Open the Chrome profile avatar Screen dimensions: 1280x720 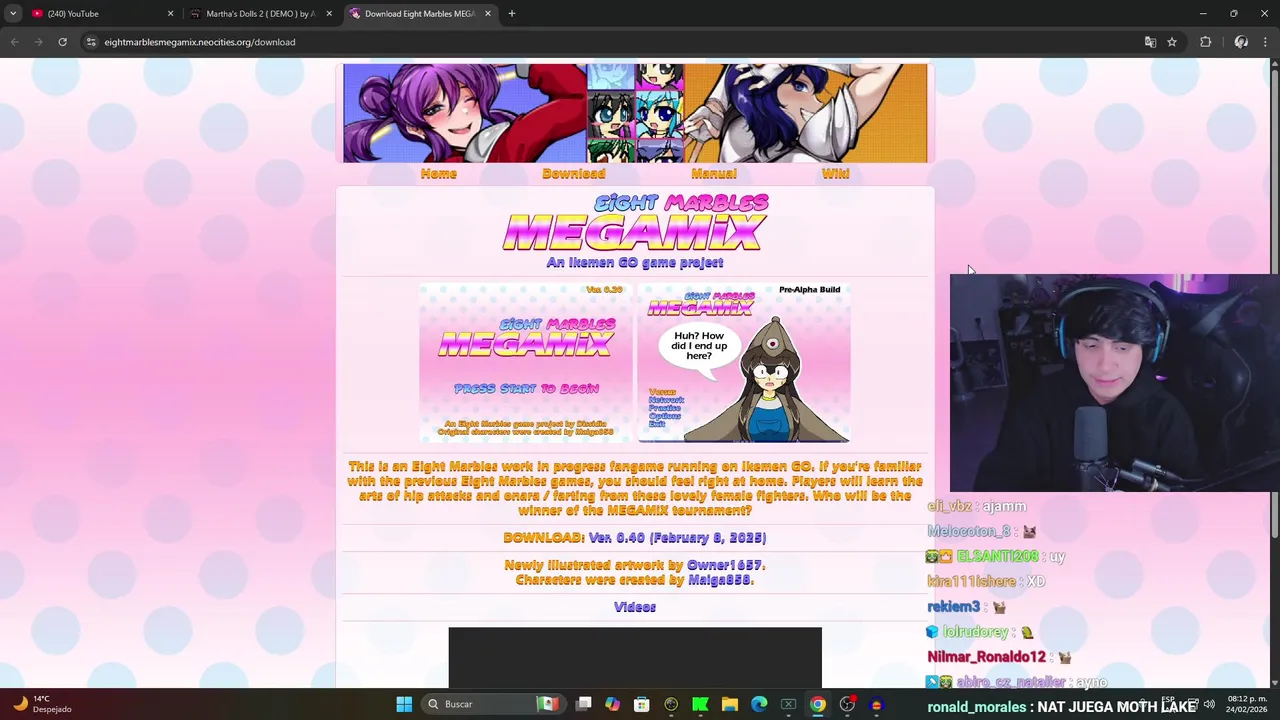pyautogui.click(x=1241, y=42)
